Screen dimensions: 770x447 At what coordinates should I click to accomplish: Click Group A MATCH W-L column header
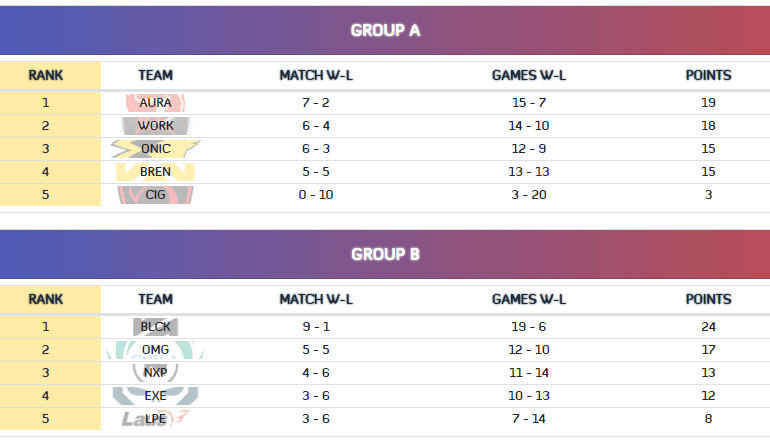point(316,75)
